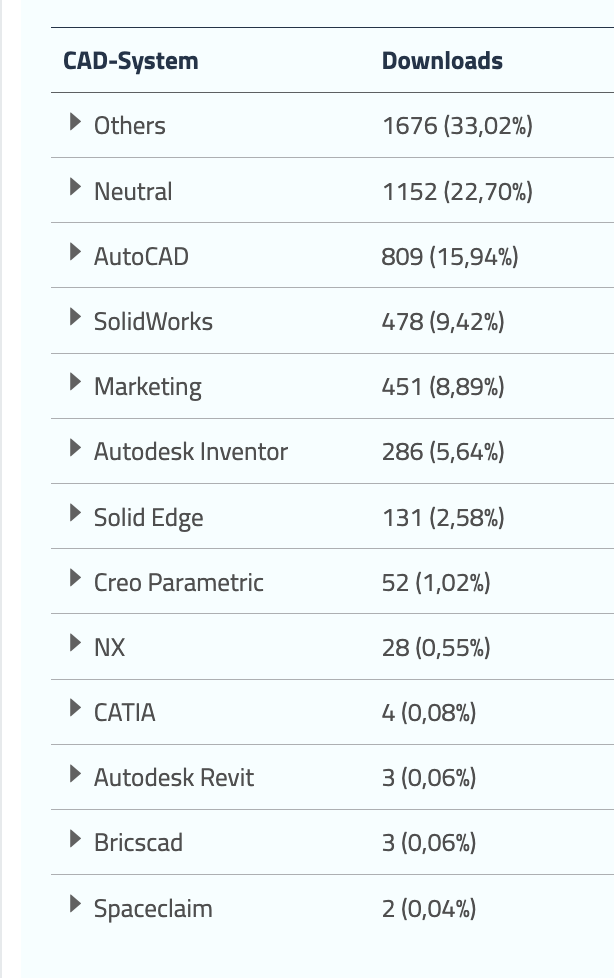This screenshot has width=614, height=978.
Task: Select the Autodesk Inventor label
Action: (191, 452)
